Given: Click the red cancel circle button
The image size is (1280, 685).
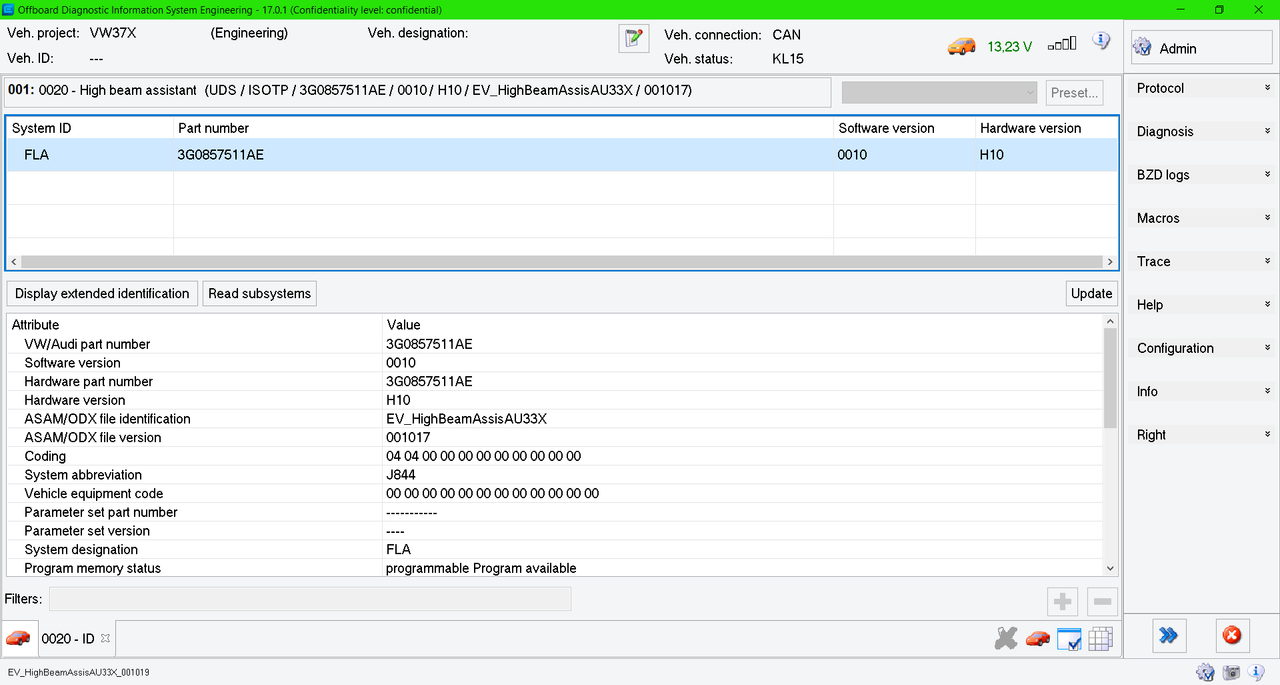Looking at the screenshot, I should [x=1232, y=635].
